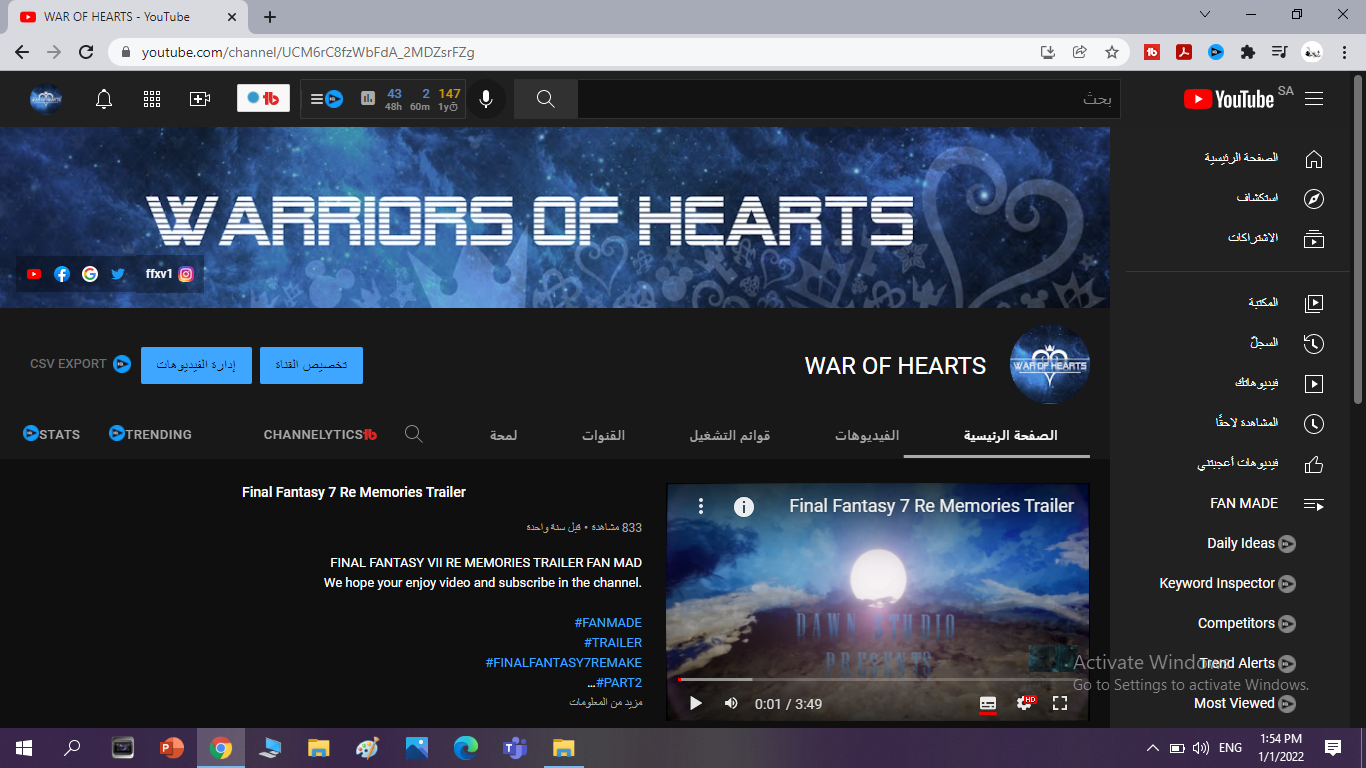The width and height of the screenshot is (1366, 768).
Task: Click the Chrome address bar URL
Action: coord(308,52)
